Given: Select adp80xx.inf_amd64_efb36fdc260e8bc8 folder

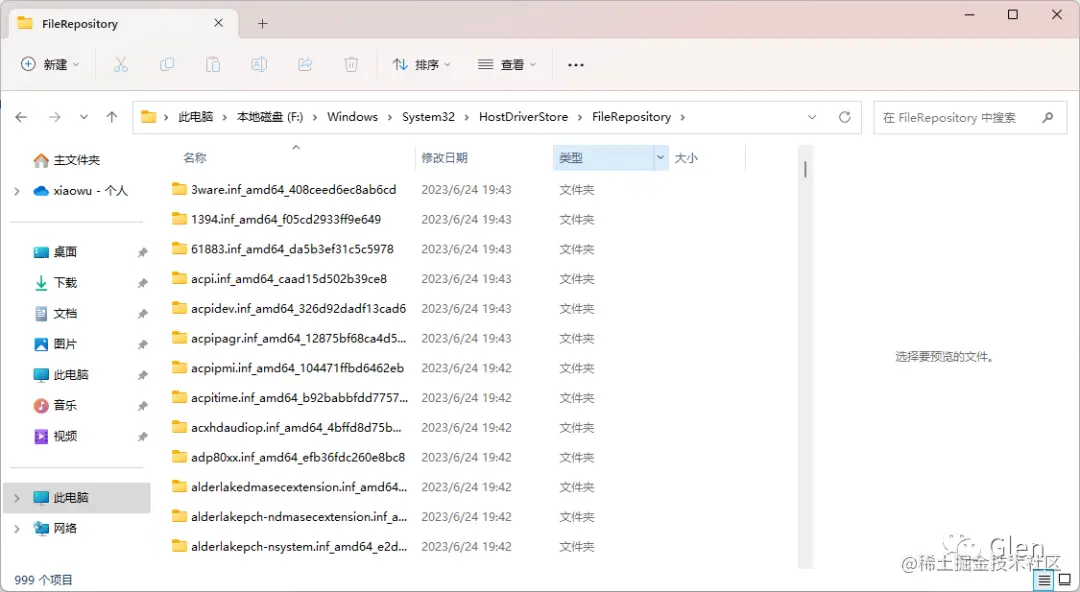Looking at the screenshot, I should (298, 458).
